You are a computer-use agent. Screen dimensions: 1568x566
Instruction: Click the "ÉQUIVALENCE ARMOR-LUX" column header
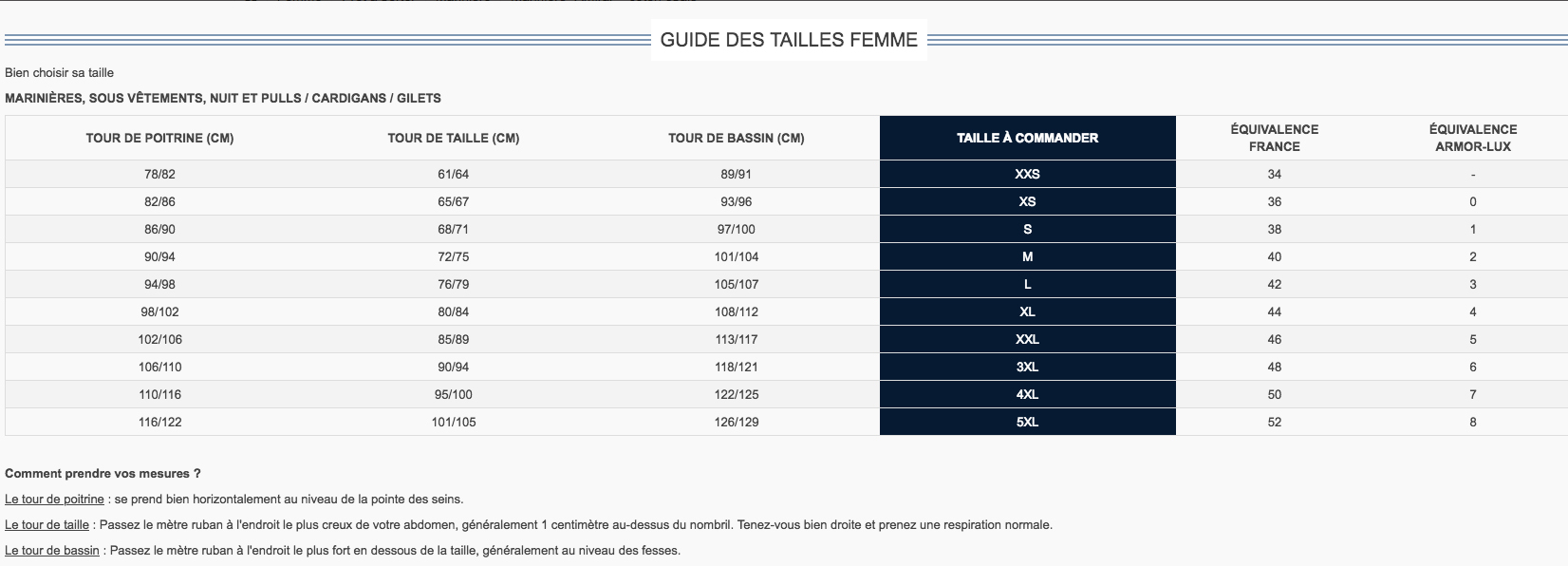coord(1473,138)
